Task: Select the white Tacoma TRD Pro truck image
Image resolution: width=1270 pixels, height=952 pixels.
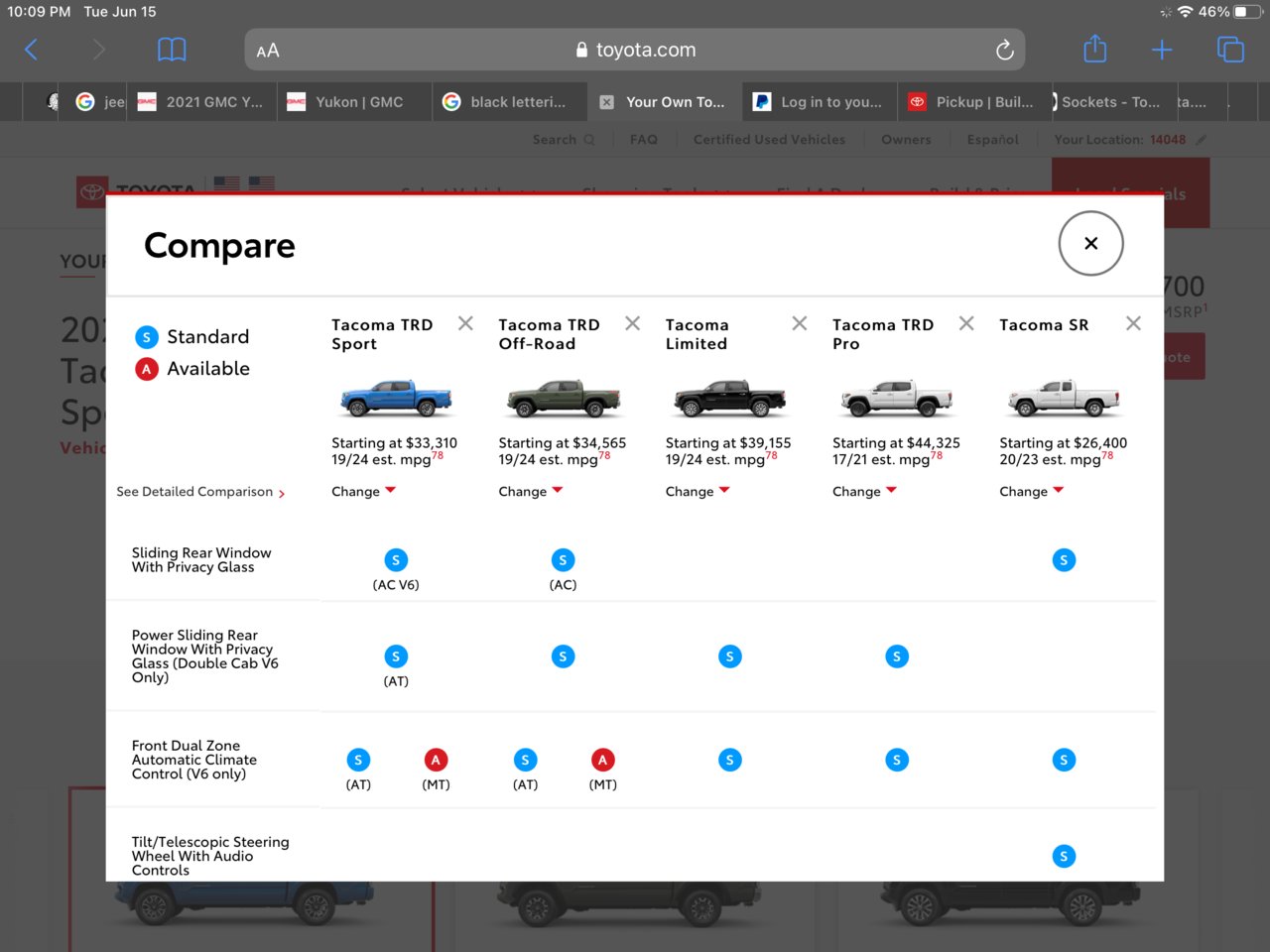Action: click(x=897, y=398)
